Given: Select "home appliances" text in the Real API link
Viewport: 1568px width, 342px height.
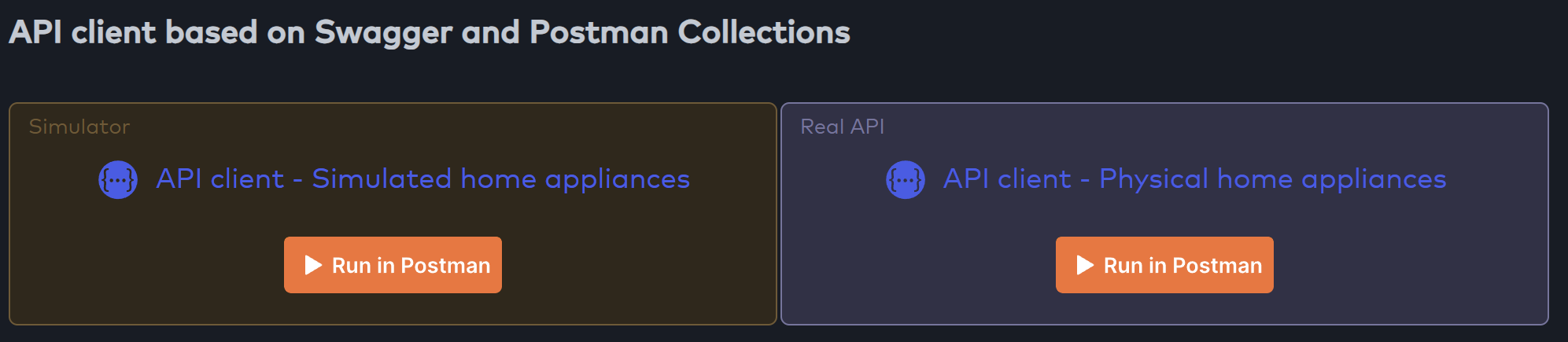Looking at the screenshot, I should (x=1331, y=179).
